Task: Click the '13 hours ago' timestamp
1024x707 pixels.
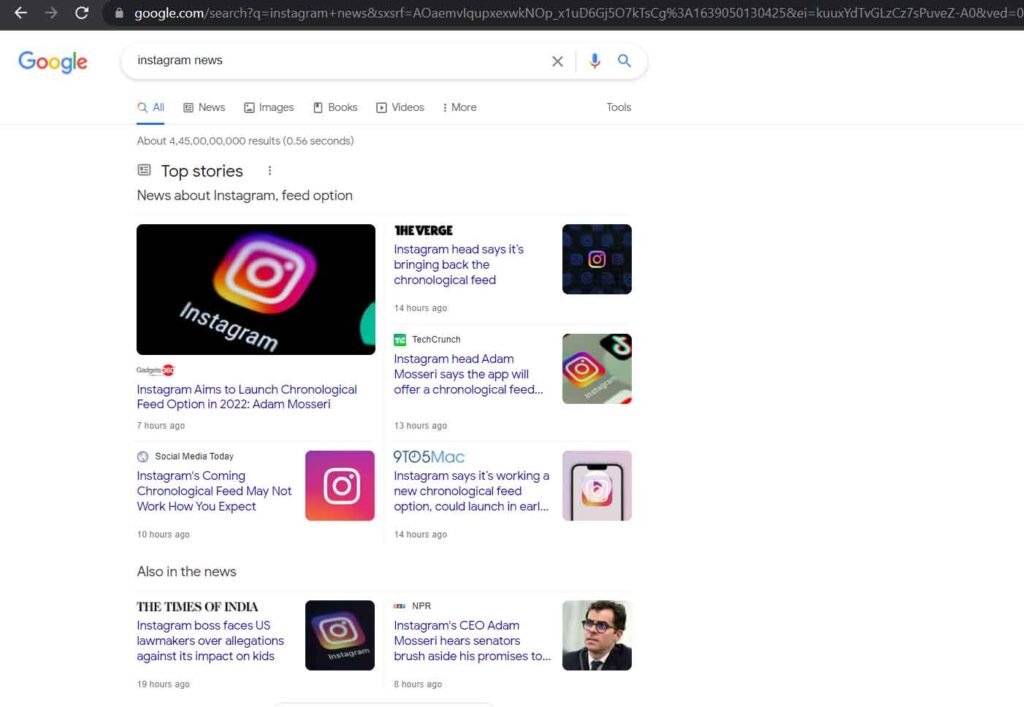Action: pos(421,426)
